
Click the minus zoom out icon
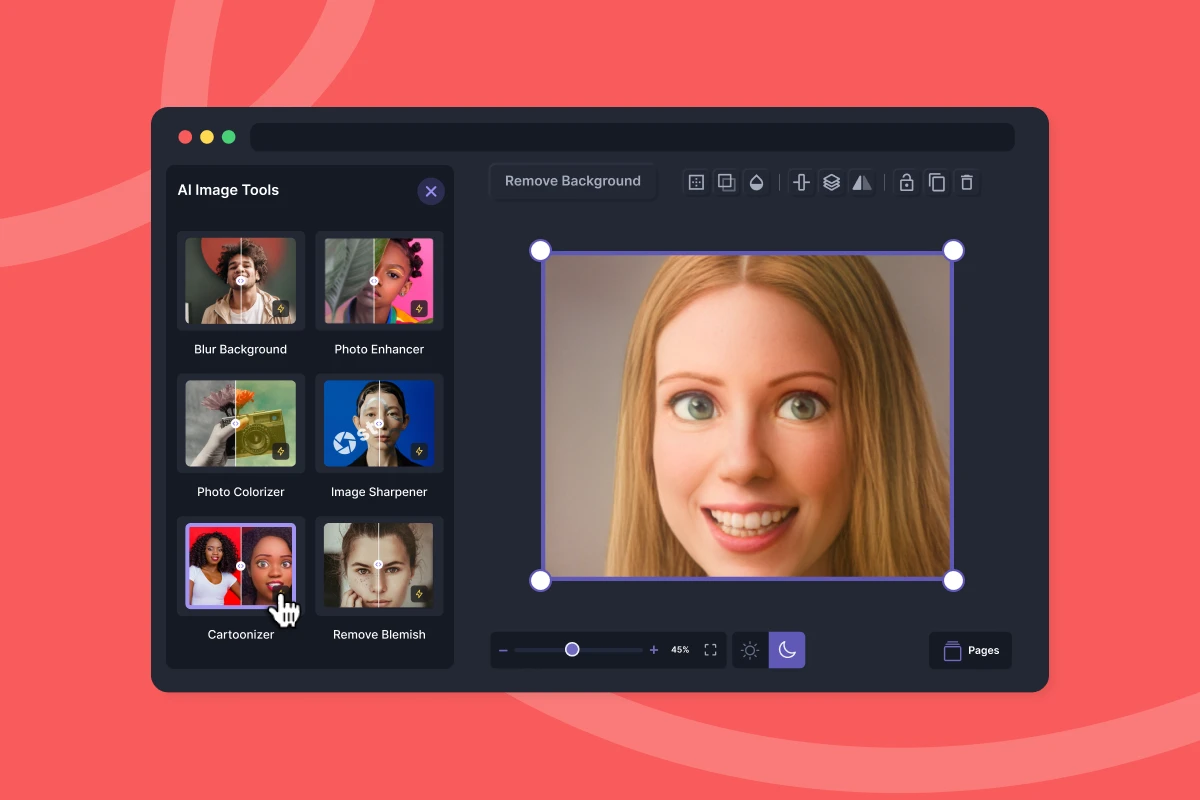(x=503, y=650)
